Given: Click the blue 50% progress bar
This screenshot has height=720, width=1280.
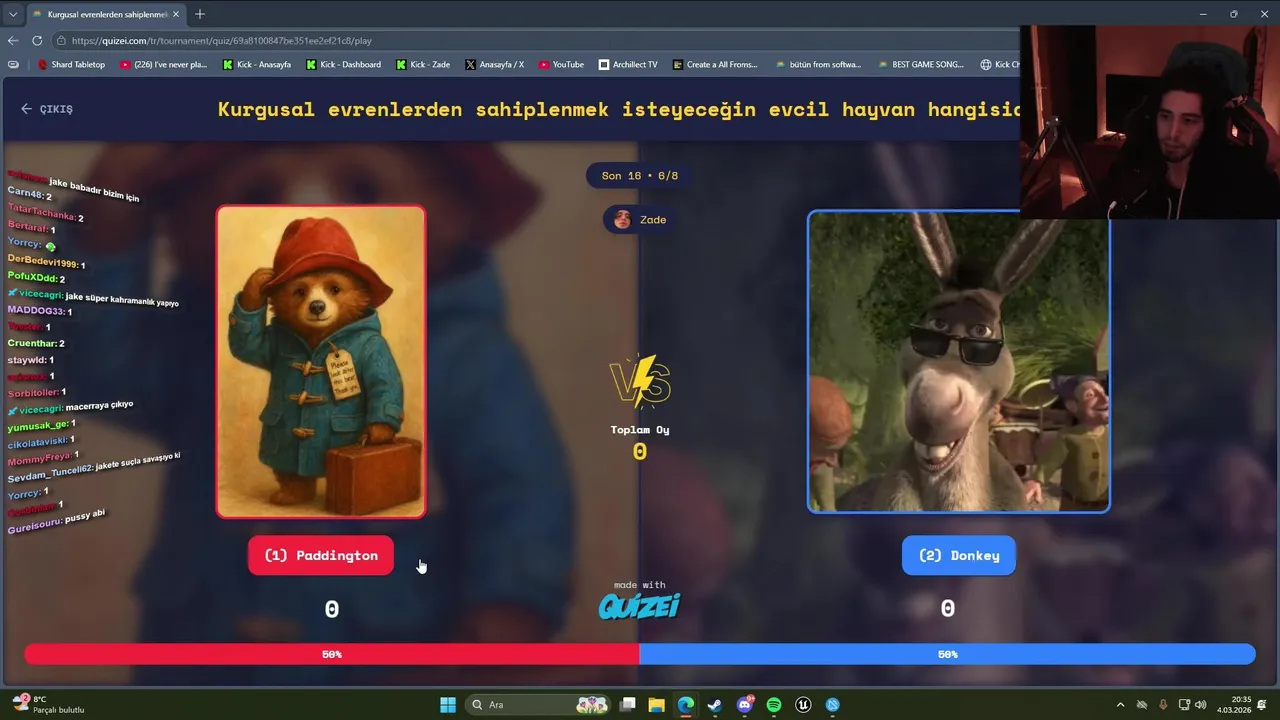Looking at the screenshot, I should click(x=947, y=654).
